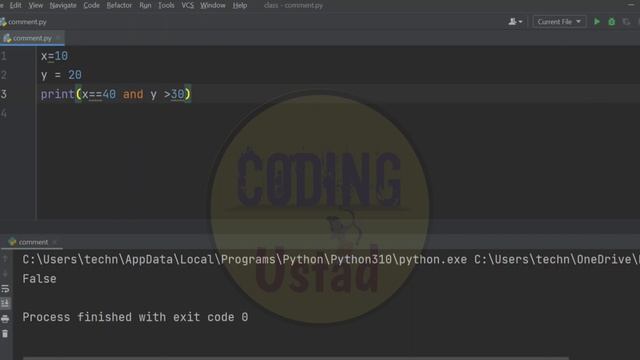Image resolution: width=640 pixels, height=360 pixels.
Task: Toggle scroll to end in Run console
Action: tap(5, 303)
